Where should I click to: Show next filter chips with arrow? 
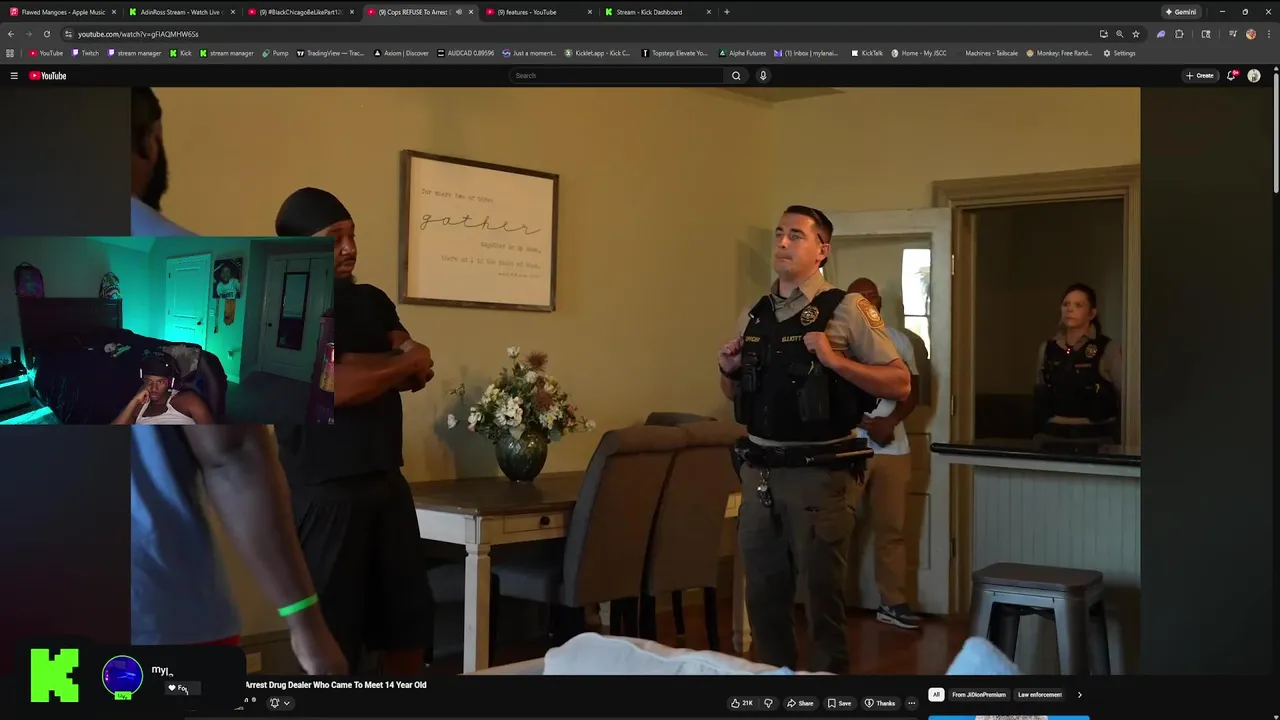(x=1079, y=695)
